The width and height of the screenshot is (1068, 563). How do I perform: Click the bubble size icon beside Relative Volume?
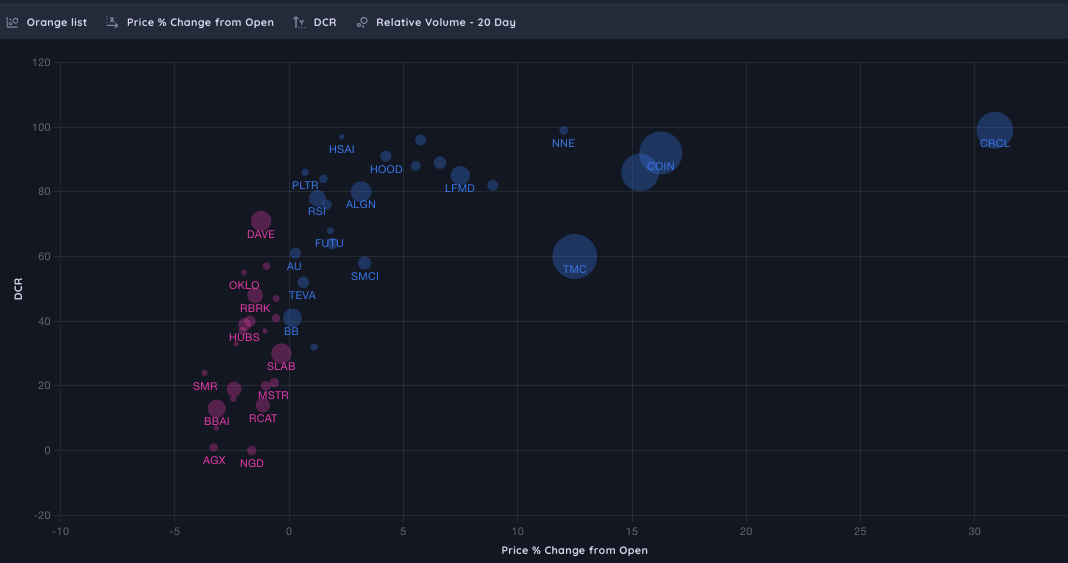tap(362, 22)
